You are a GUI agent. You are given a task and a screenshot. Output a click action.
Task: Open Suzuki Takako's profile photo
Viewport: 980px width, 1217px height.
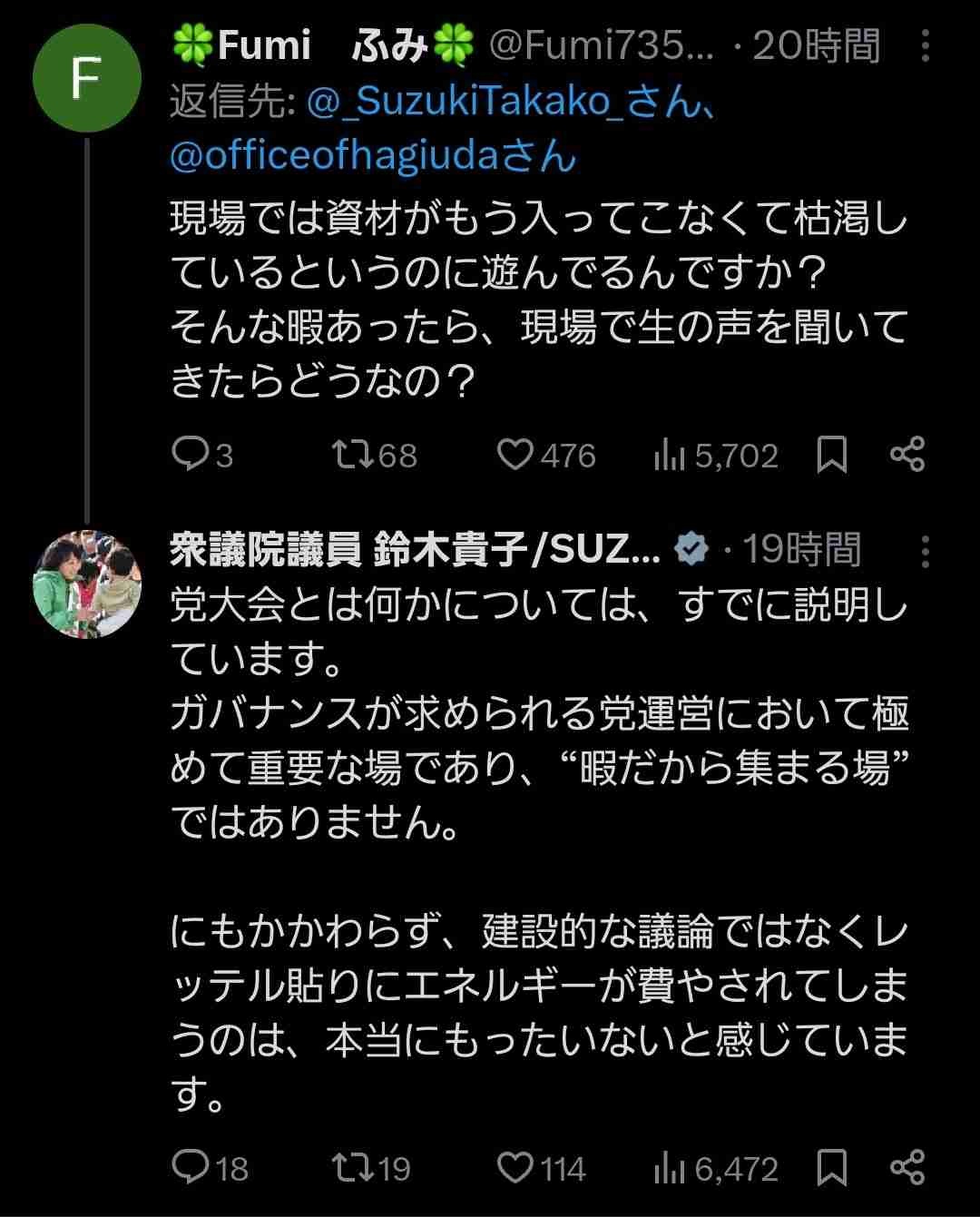pyautogui.click(x=86, y=584)
